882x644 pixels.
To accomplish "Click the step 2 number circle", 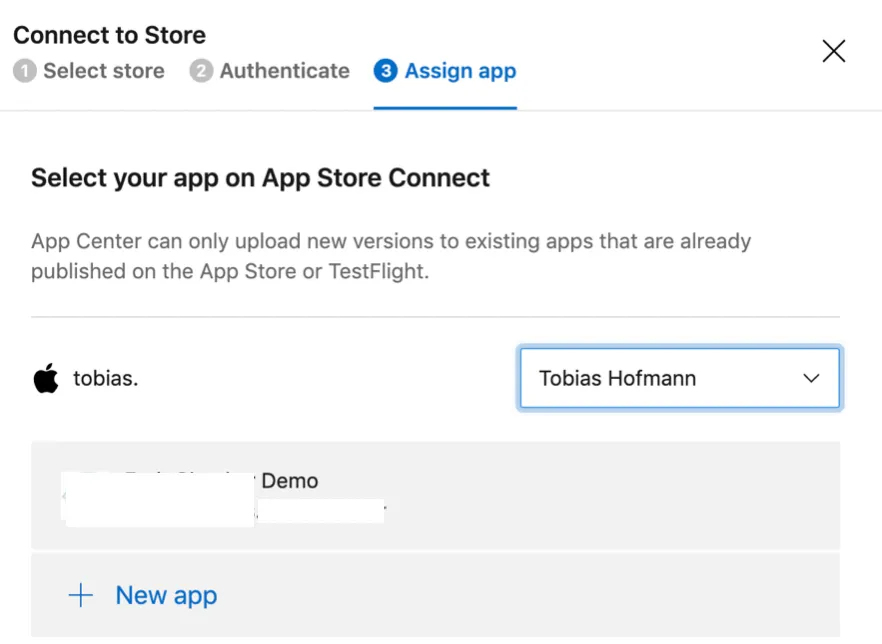I will (x=201, y=72).
